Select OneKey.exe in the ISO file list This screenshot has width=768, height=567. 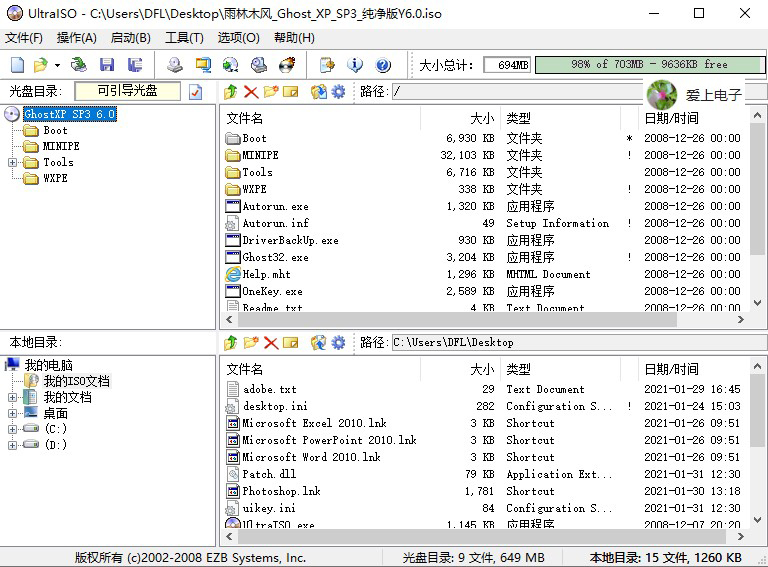(x=272, y=291)
